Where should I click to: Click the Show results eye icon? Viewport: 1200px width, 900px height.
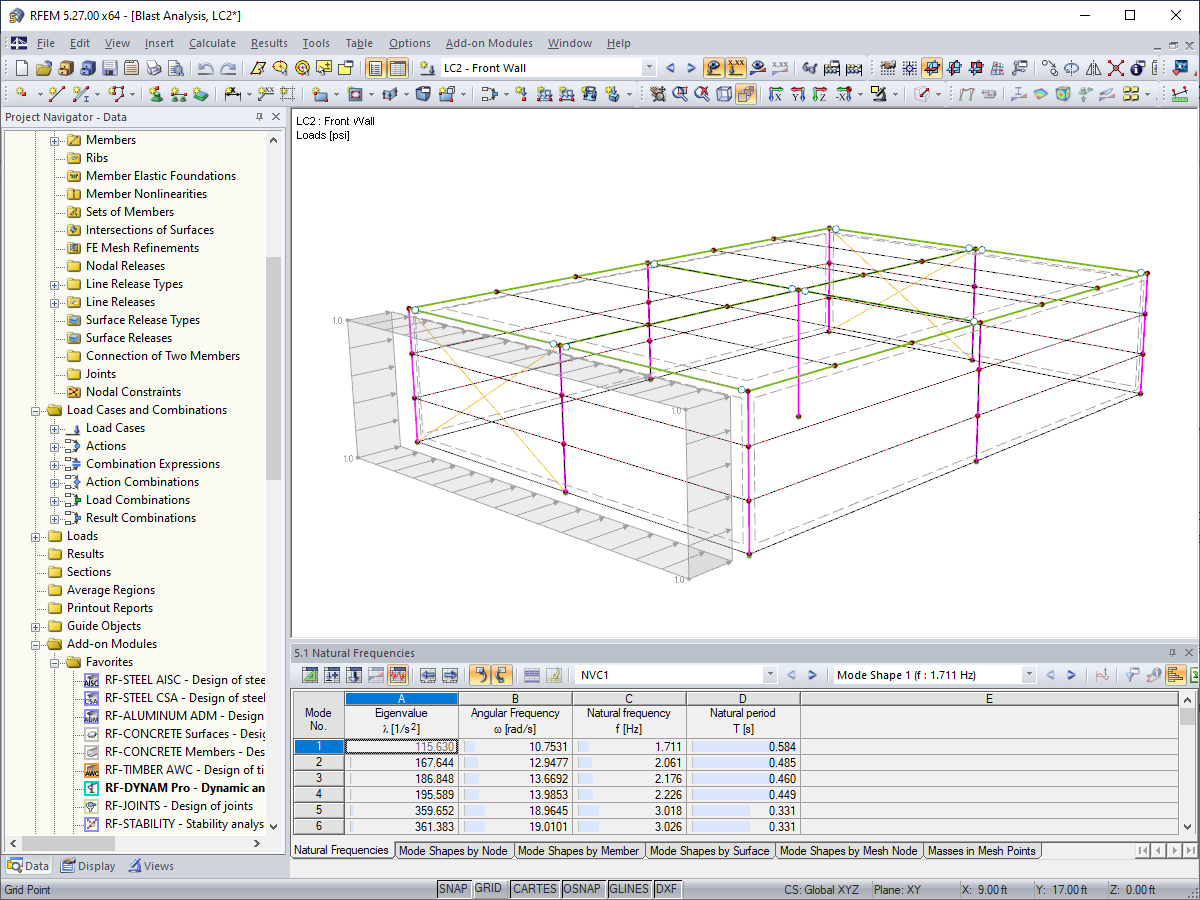[x=758, y=68]
